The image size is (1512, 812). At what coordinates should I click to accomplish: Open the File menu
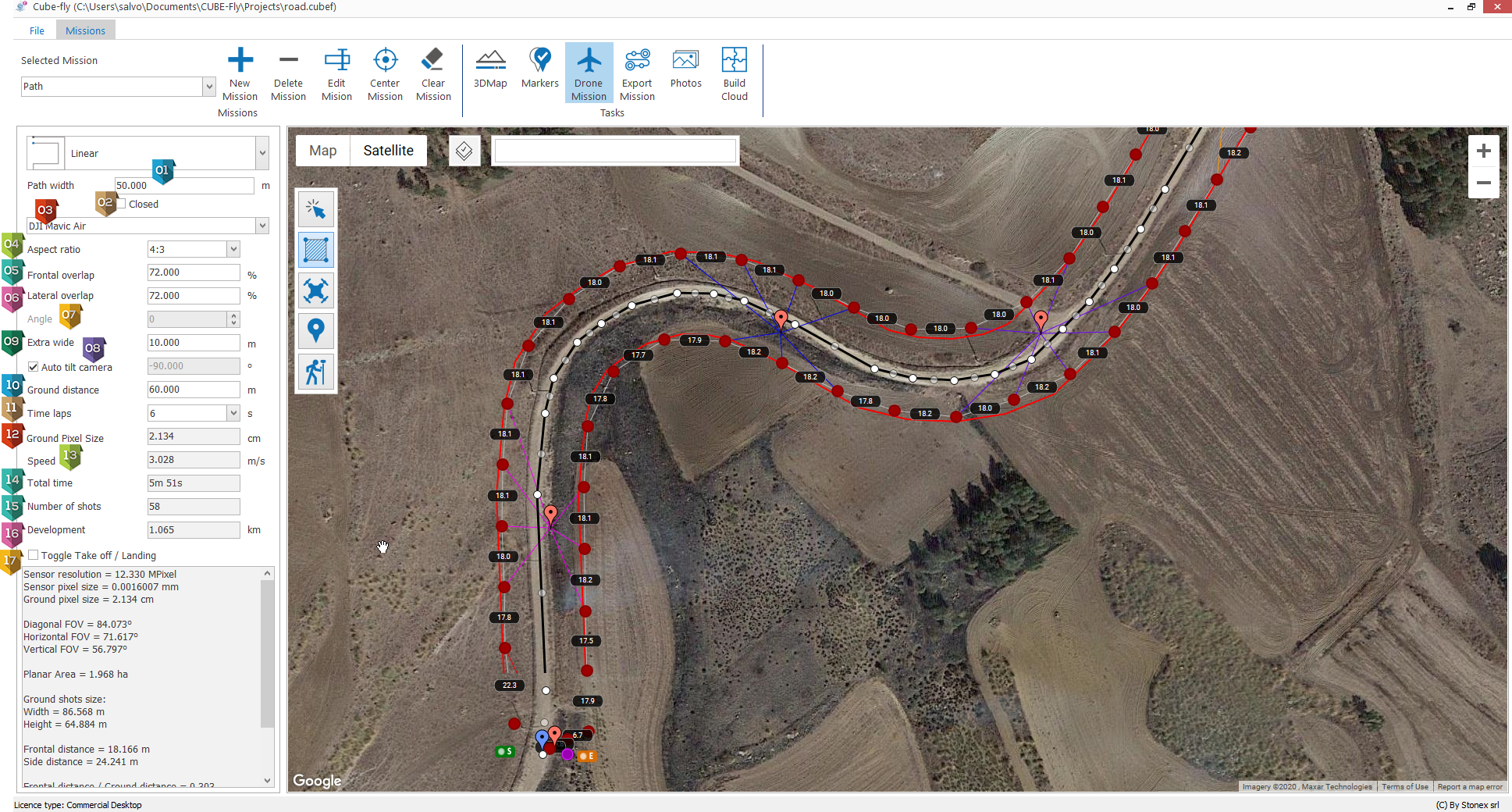pyautogui.click(x=37, y=30)
